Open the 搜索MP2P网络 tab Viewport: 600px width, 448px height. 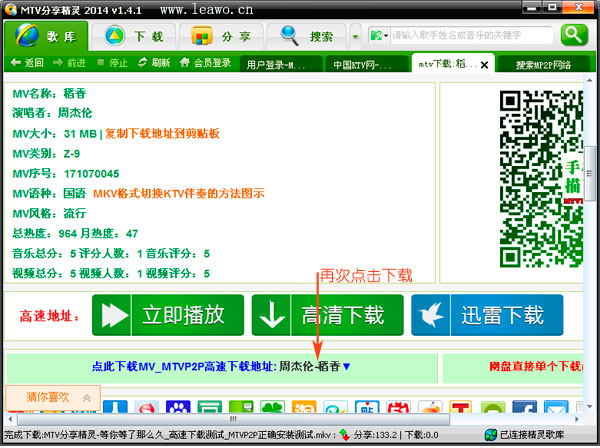click(544, 64)
